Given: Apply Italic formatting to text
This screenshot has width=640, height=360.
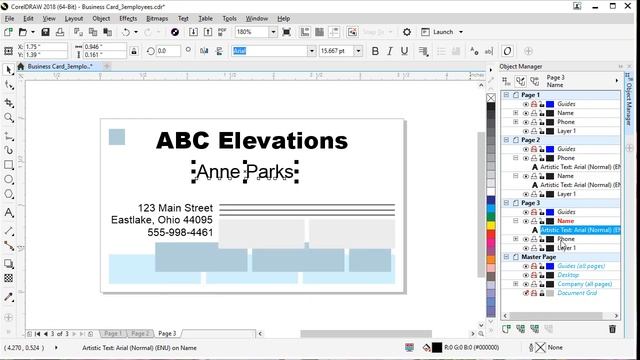Looking at the screenshot, I should point(390,51).
